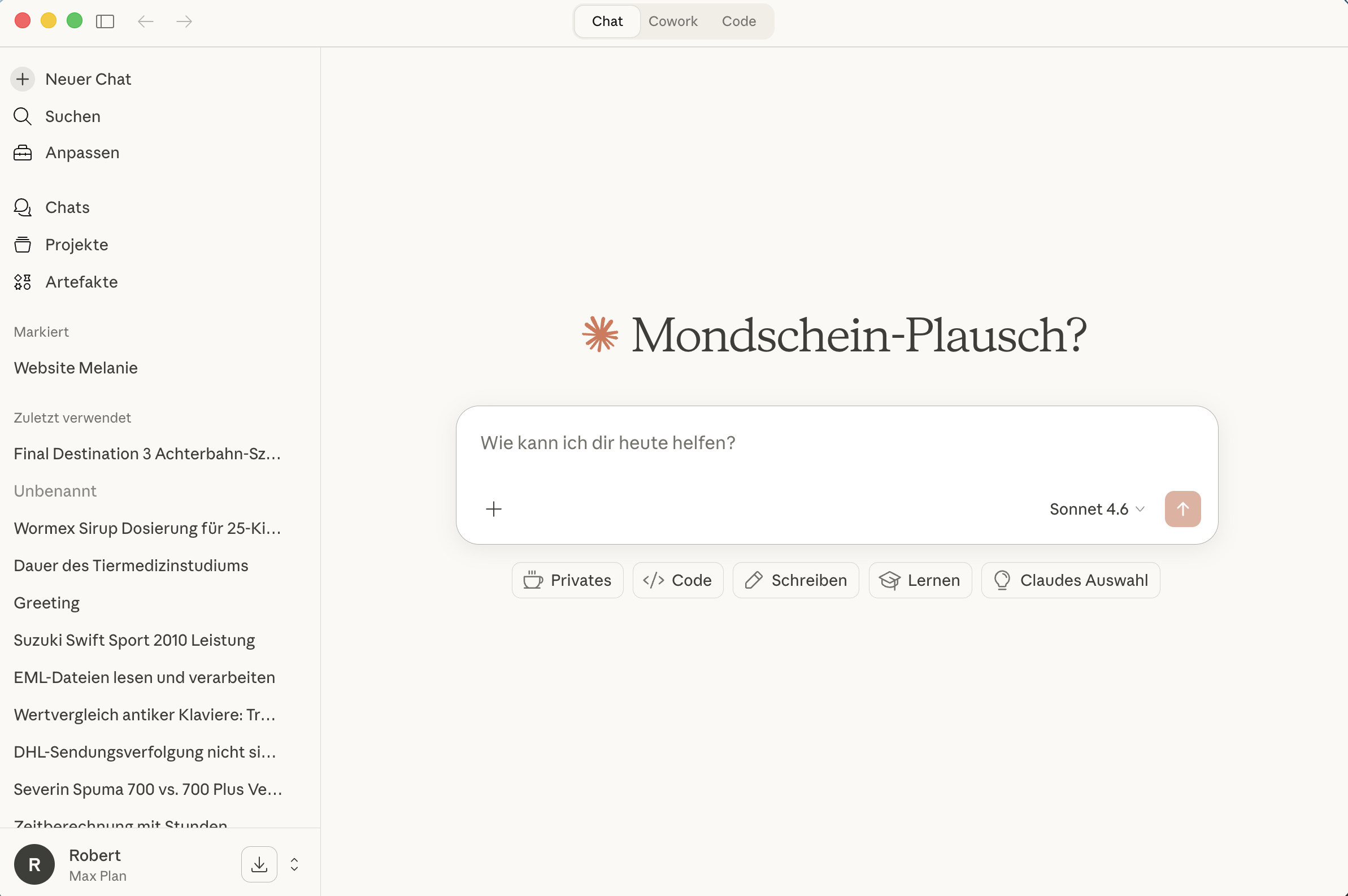
Task: Switch to the Code tab
Action: [x=738, y=21]
